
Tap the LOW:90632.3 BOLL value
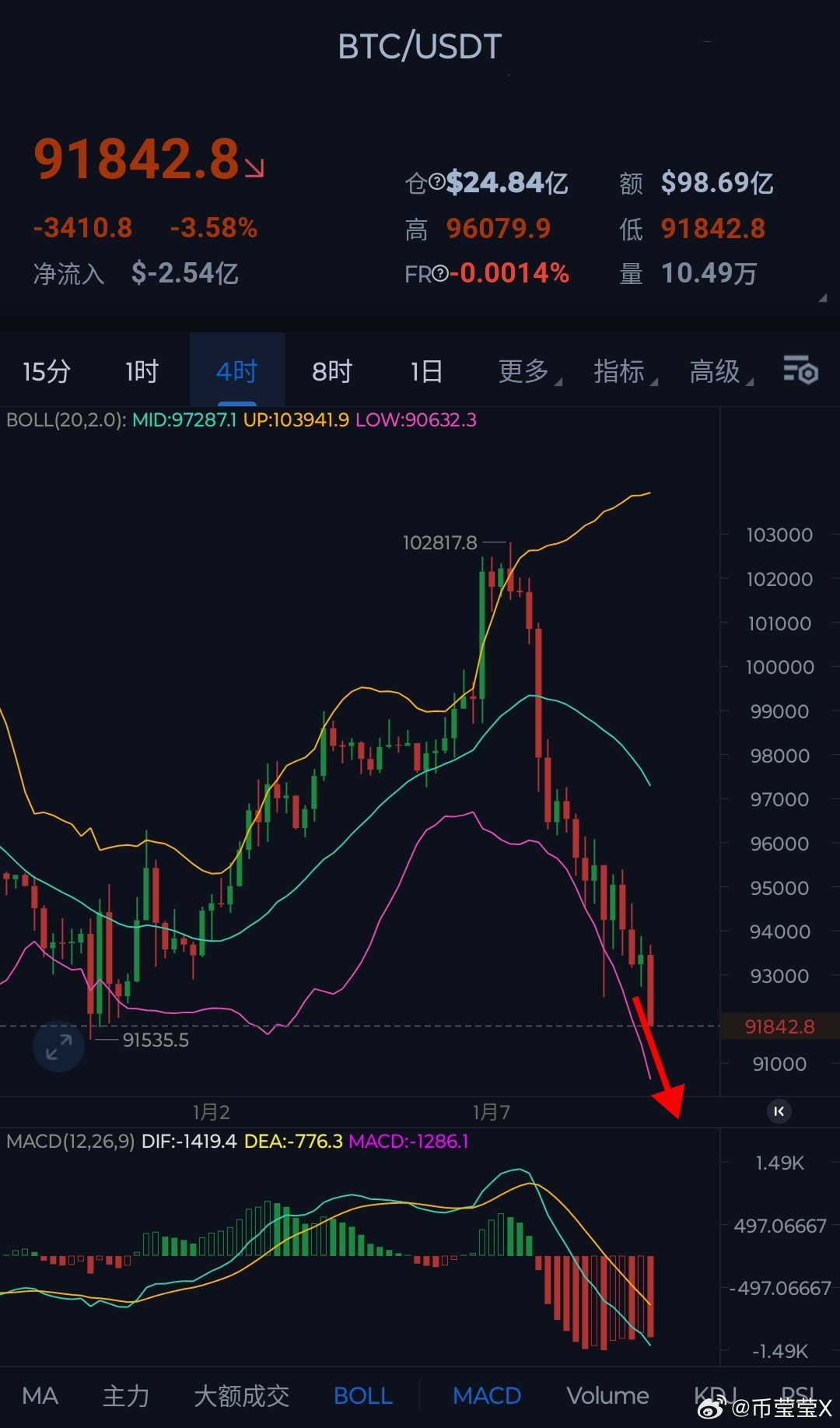coord(416,420)
